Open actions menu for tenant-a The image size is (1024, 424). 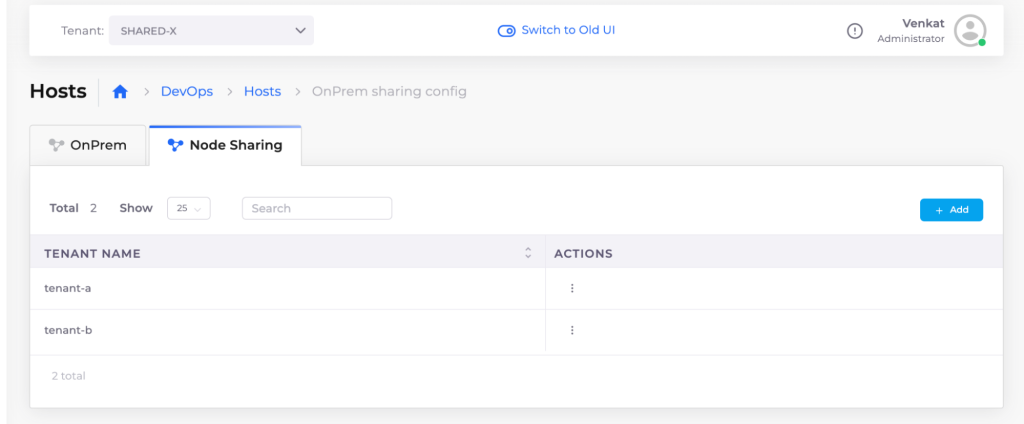click(572, 288)
